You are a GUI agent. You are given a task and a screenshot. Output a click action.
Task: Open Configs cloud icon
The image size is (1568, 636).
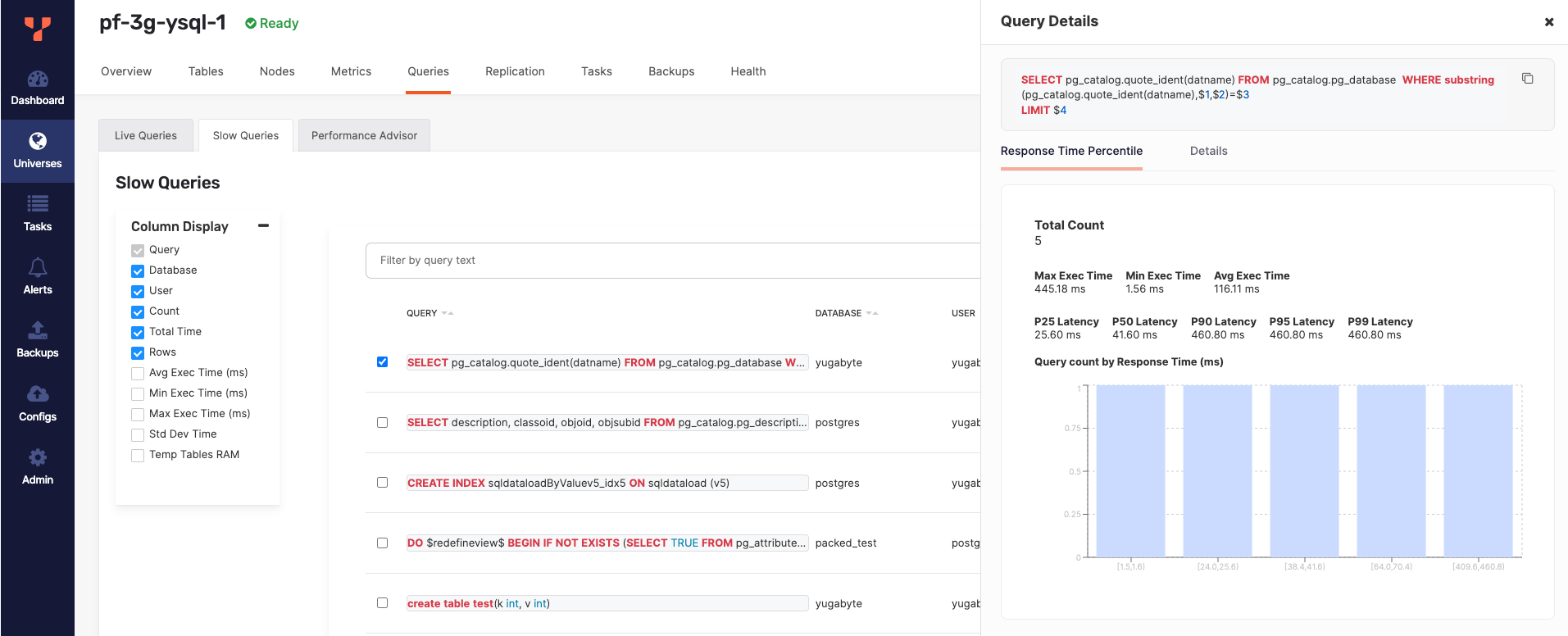point(38,394)
